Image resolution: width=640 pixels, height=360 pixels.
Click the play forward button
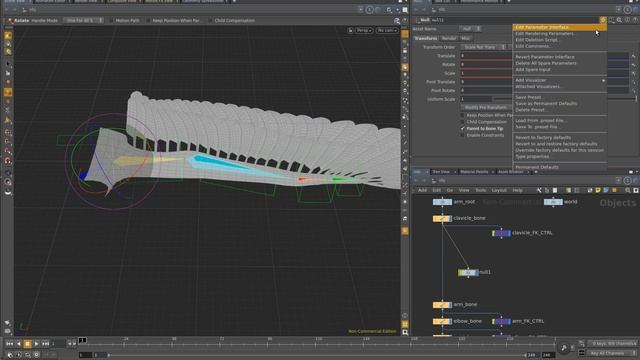[x=36, y=344]
